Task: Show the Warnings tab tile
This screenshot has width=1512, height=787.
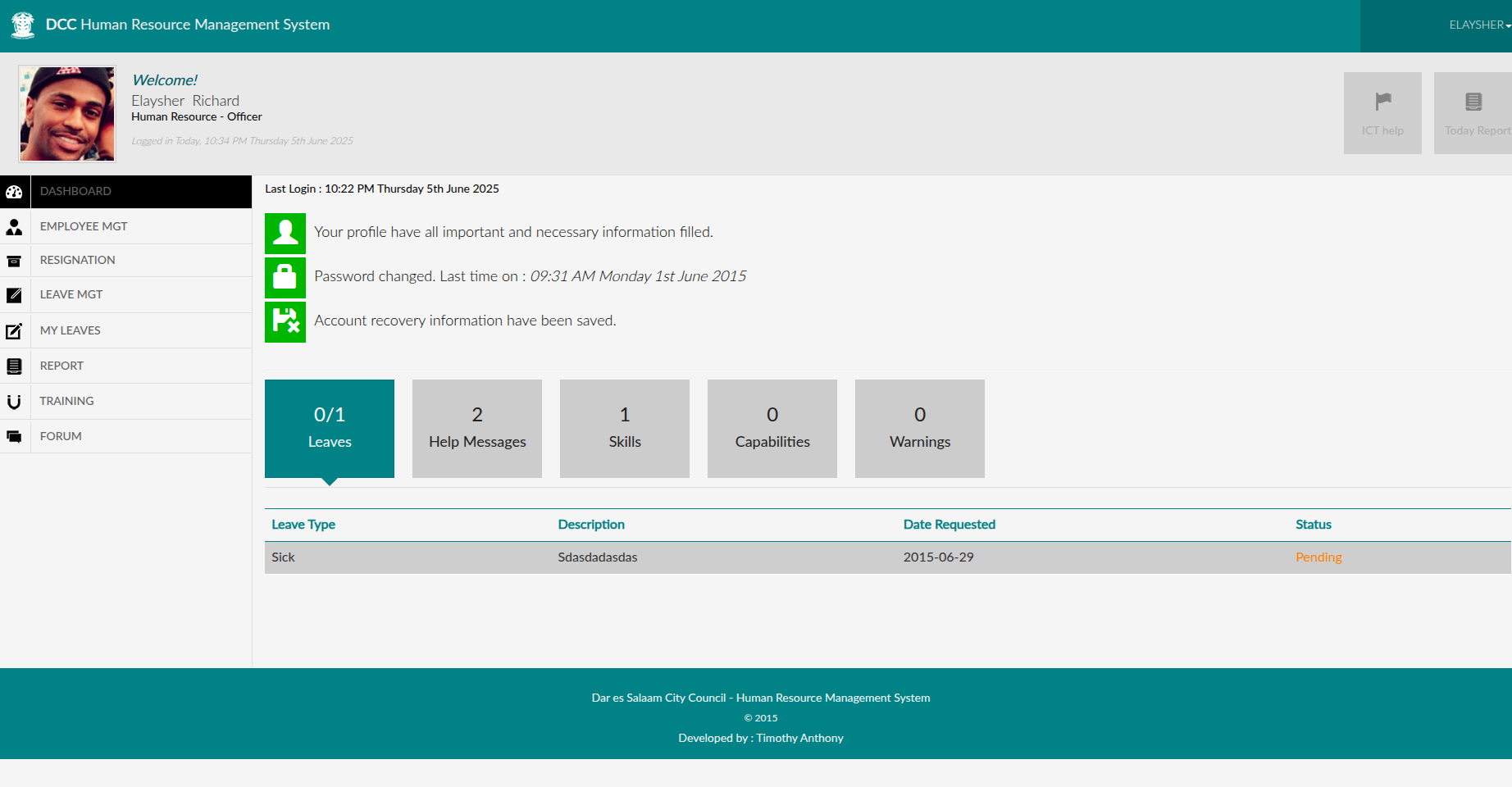Action: coord(920,428)
